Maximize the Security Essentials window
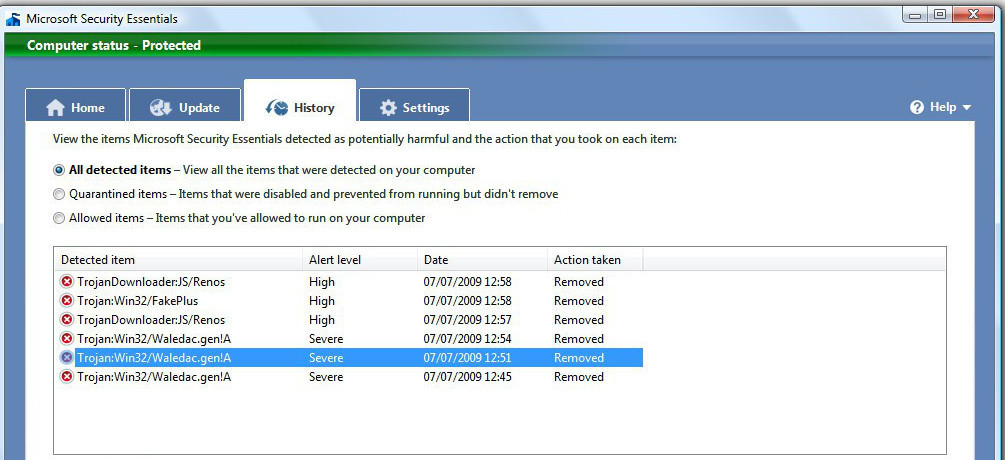This screenshot has height=460, width=1005. tap(940, 15)
